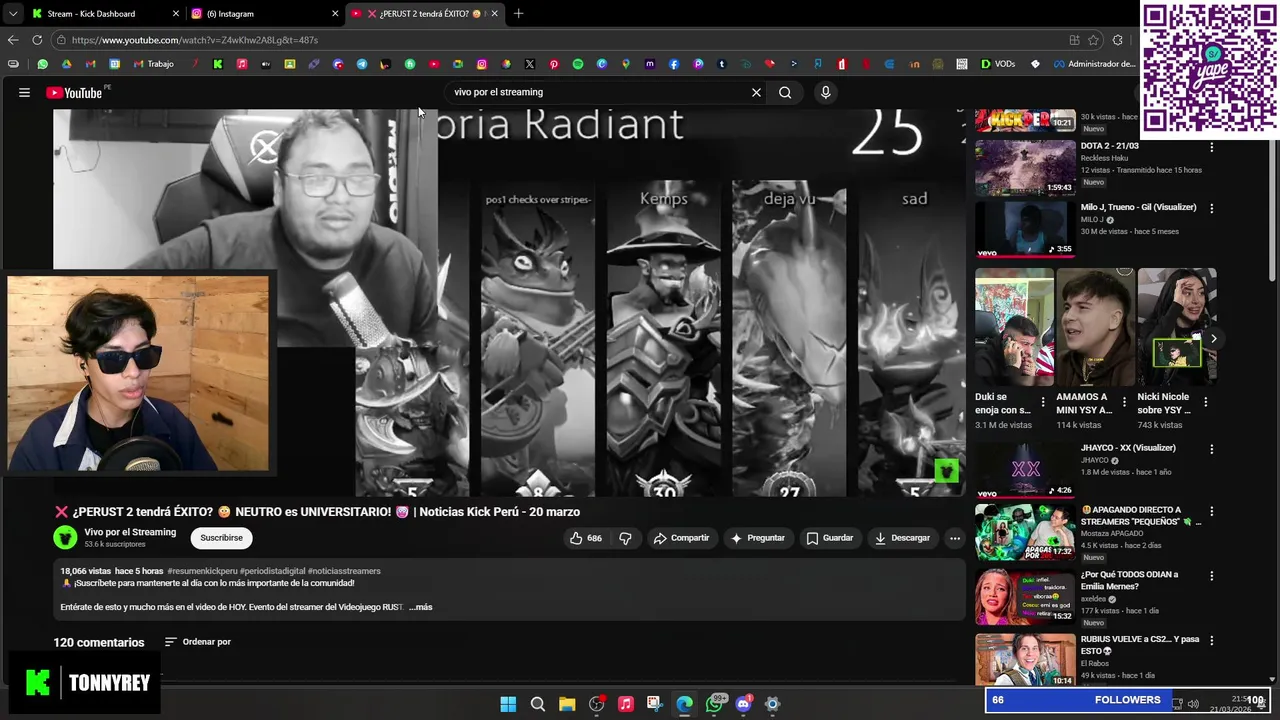1280x720 pixels.
Task: Open APAGANDO DIRECTO A STREAMERS "PEQUEÑOS" video
Action: (1025, 532)
